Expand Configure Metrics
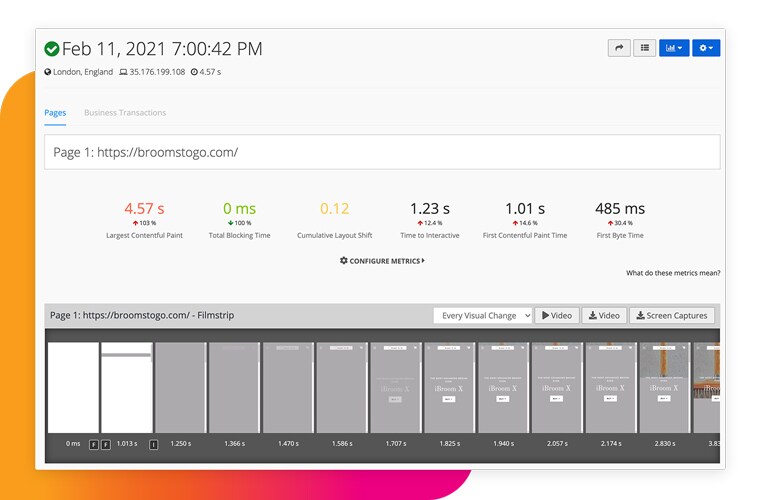The image size is (760, 500). [x=382, y=261]
